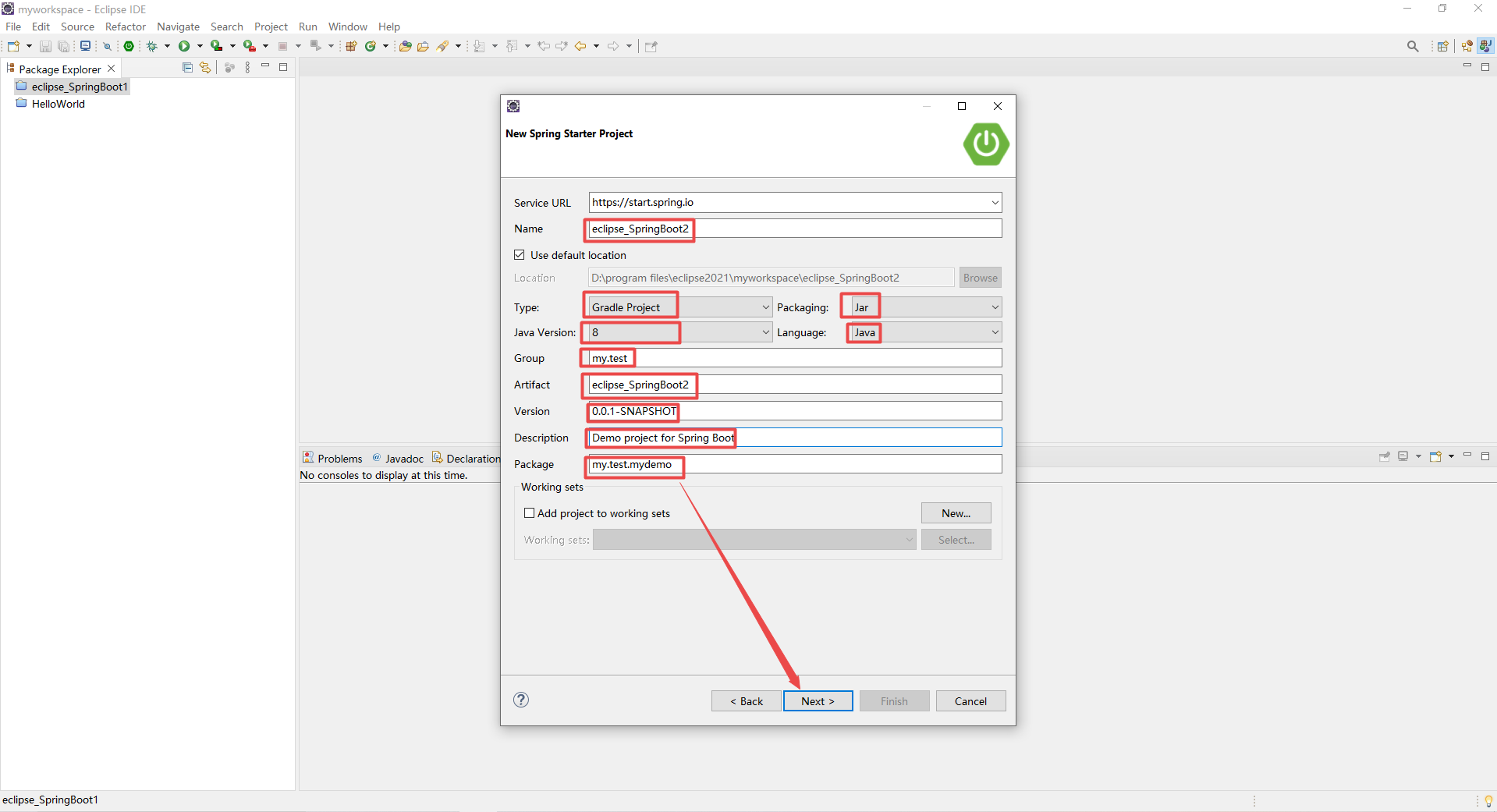Open Package Explorer view menu dots
1497x812 pixels.
[x=247, y=68]
